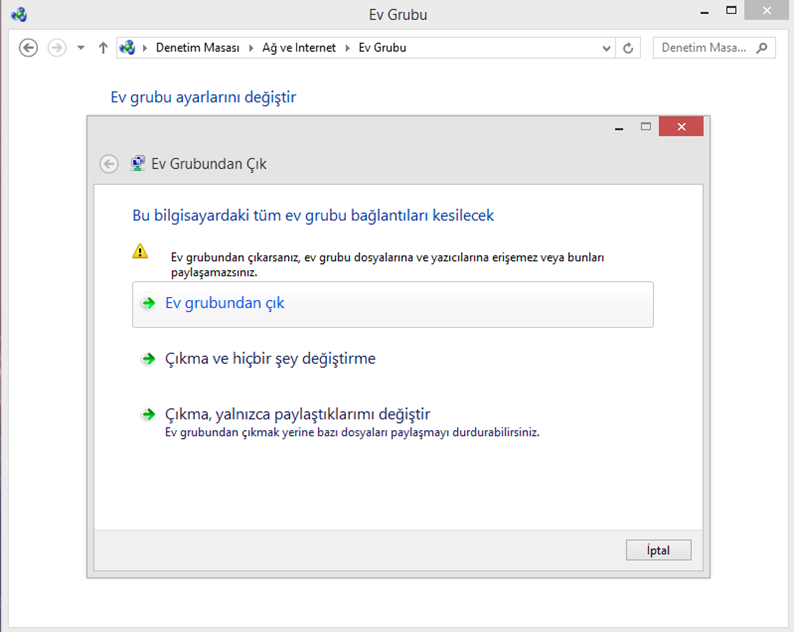Click the Ev Grubu window title icon
Image resolution: width=794 pixels, height=632 pixels.
click(x=19, y=14)
